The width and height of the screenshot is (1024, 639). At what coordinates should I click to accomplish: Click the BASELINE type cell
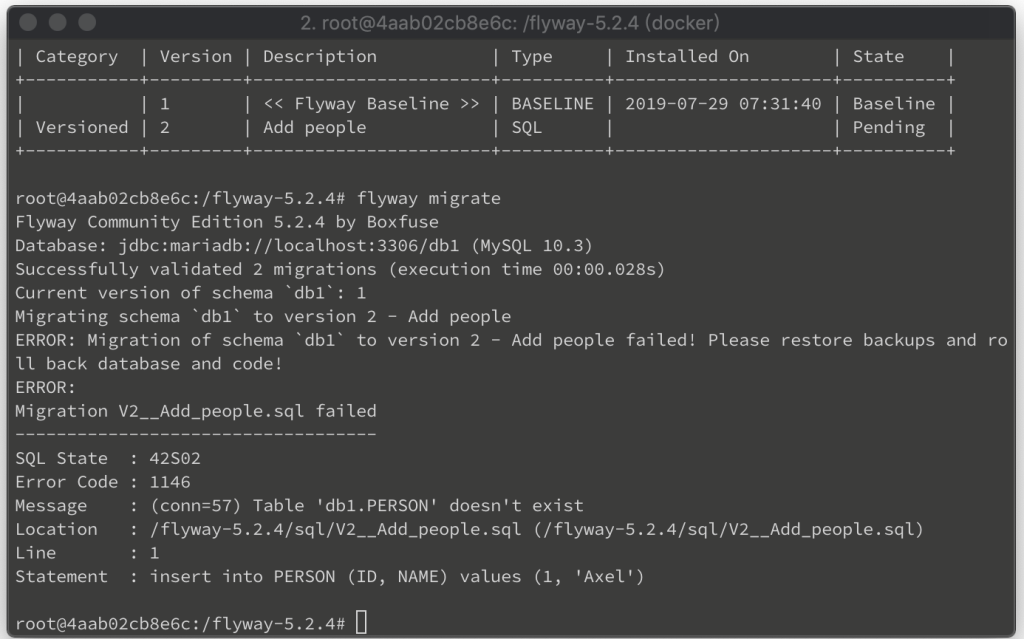pos(552,104)
